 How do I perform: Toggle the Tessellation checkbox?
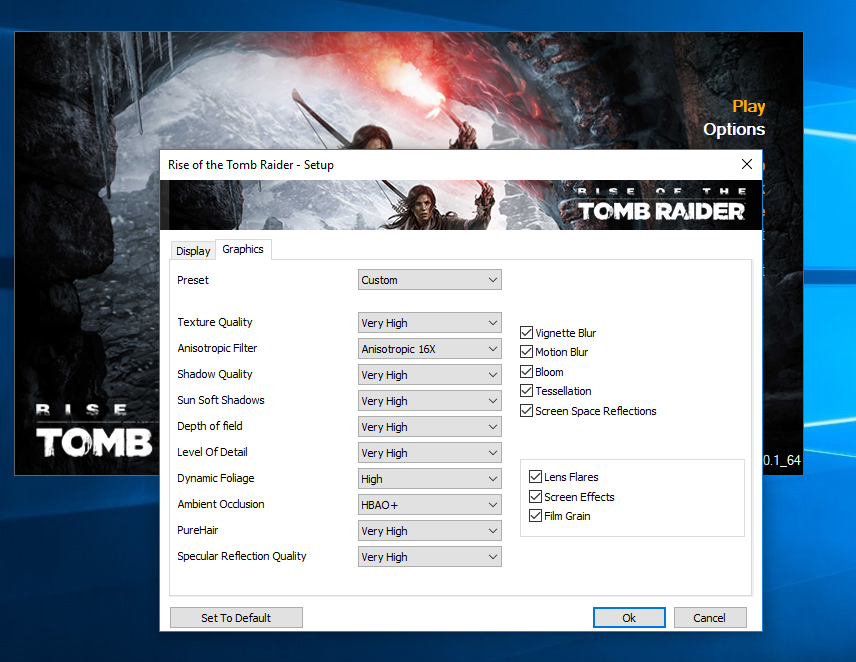(526, 391)
